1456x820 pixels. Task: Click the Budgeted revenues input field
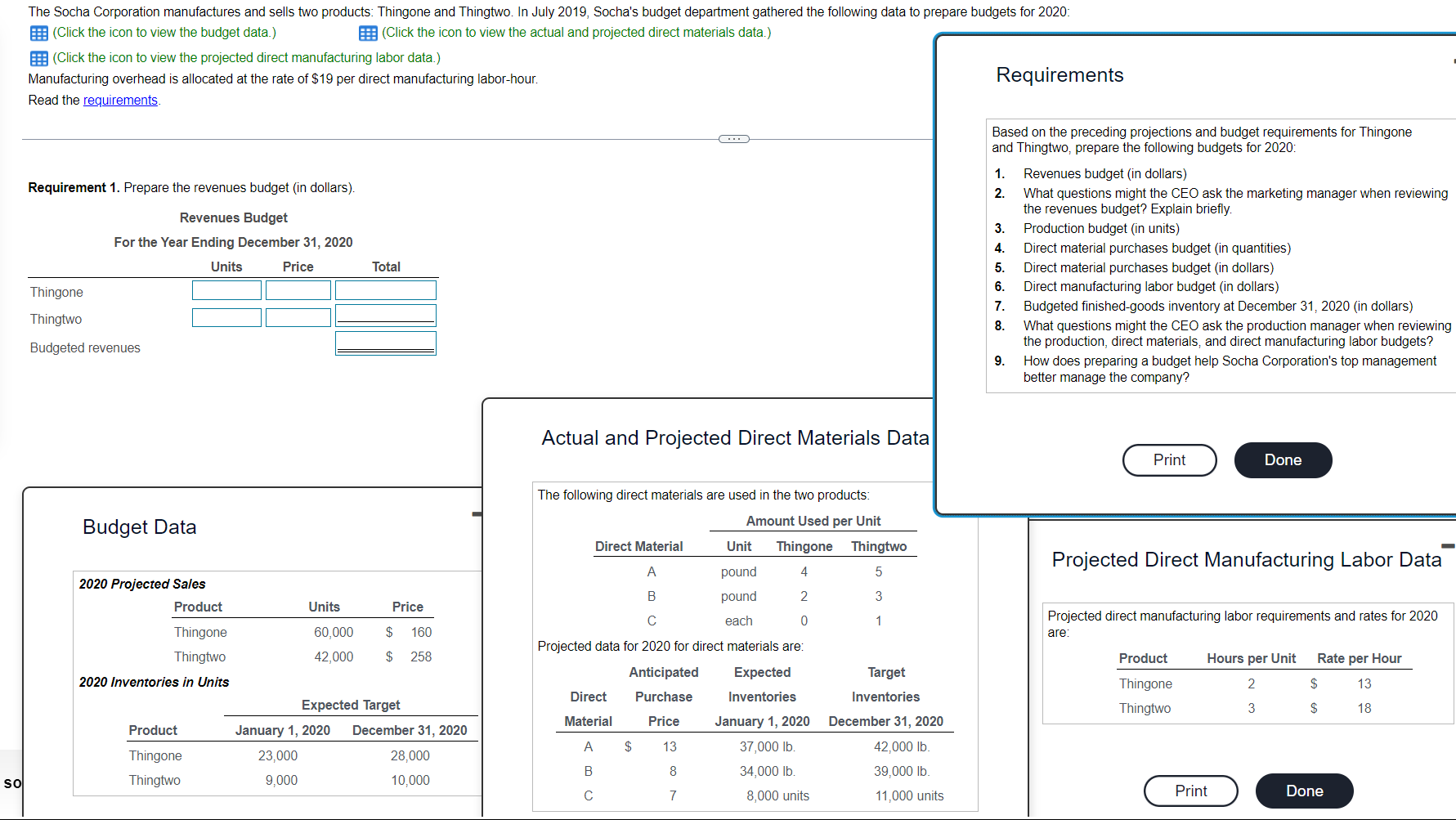(385, 343)
